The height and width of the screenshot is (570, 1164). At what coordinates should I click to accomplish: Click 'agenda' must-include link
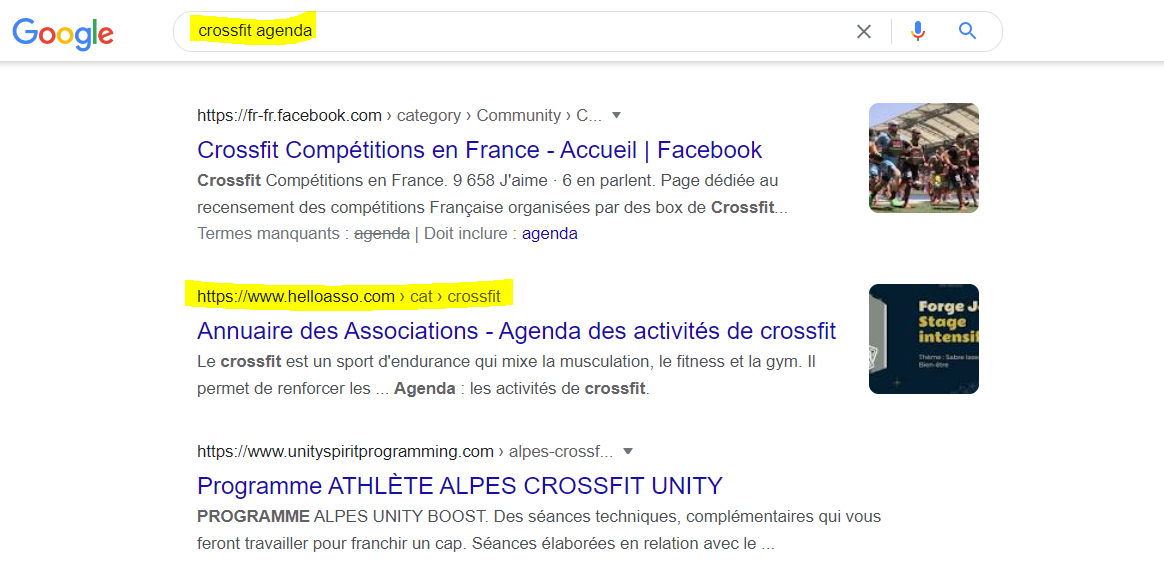coord(549,234)
